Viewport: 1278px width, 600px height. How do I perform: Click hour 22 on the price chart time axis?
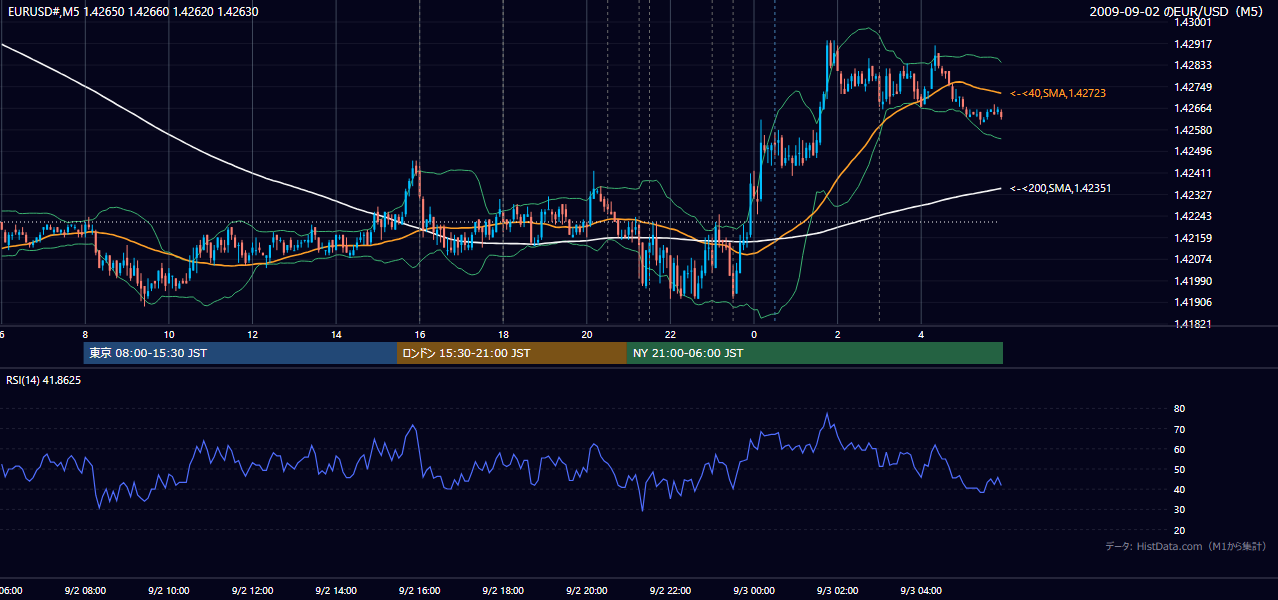tap(670, 335)
